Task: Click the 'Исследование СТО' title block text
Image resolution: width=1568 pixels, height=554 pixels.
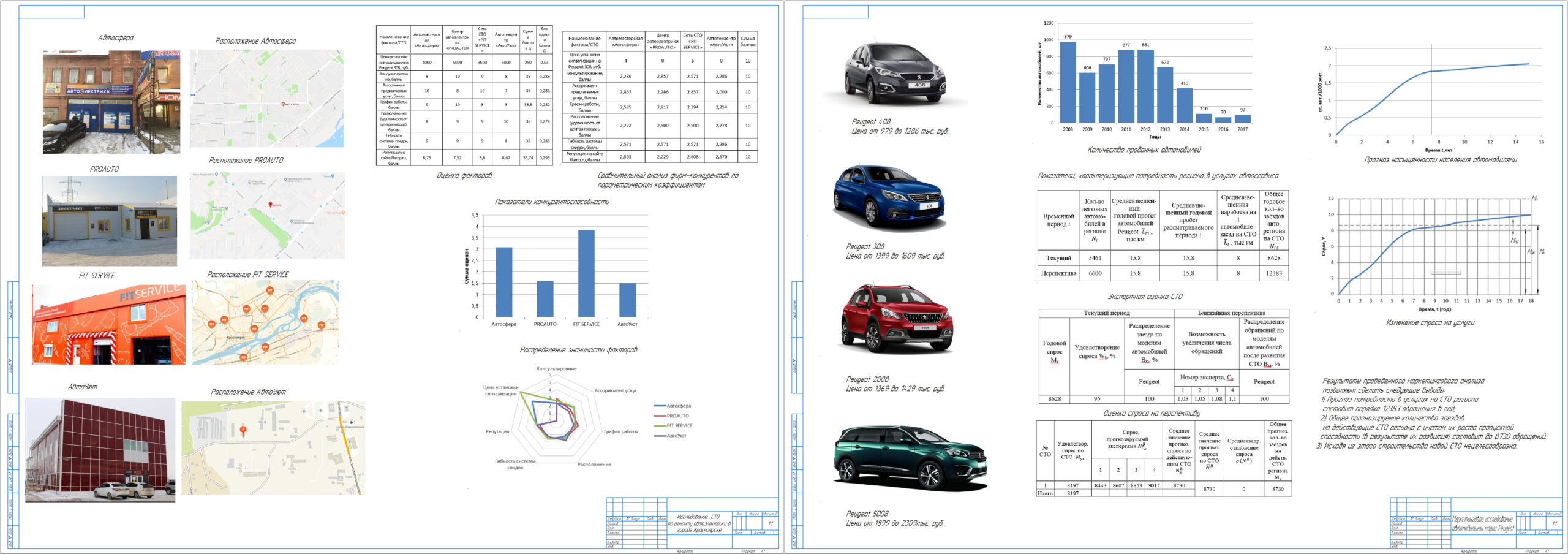Action: coord(699,523)
